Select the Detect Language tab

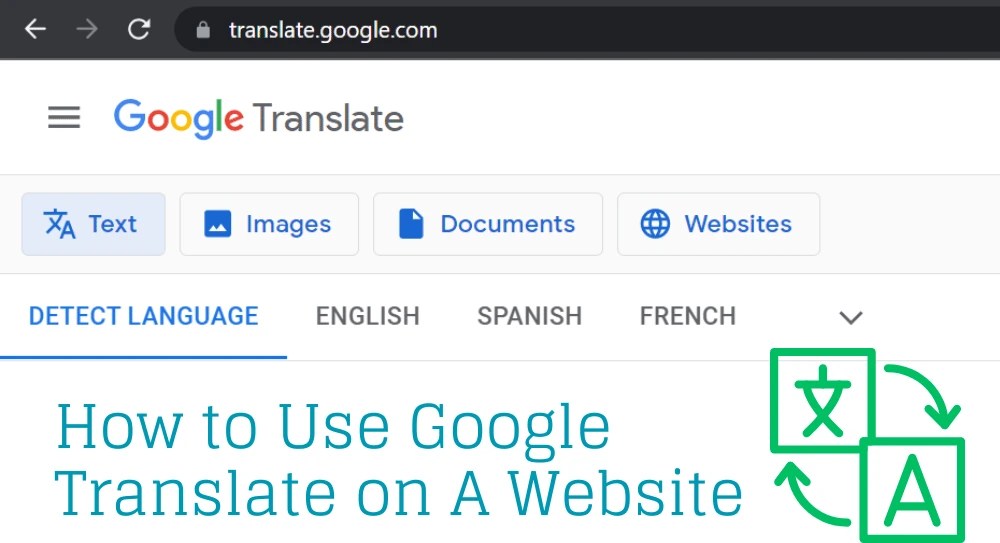click(x=143, y=316)
